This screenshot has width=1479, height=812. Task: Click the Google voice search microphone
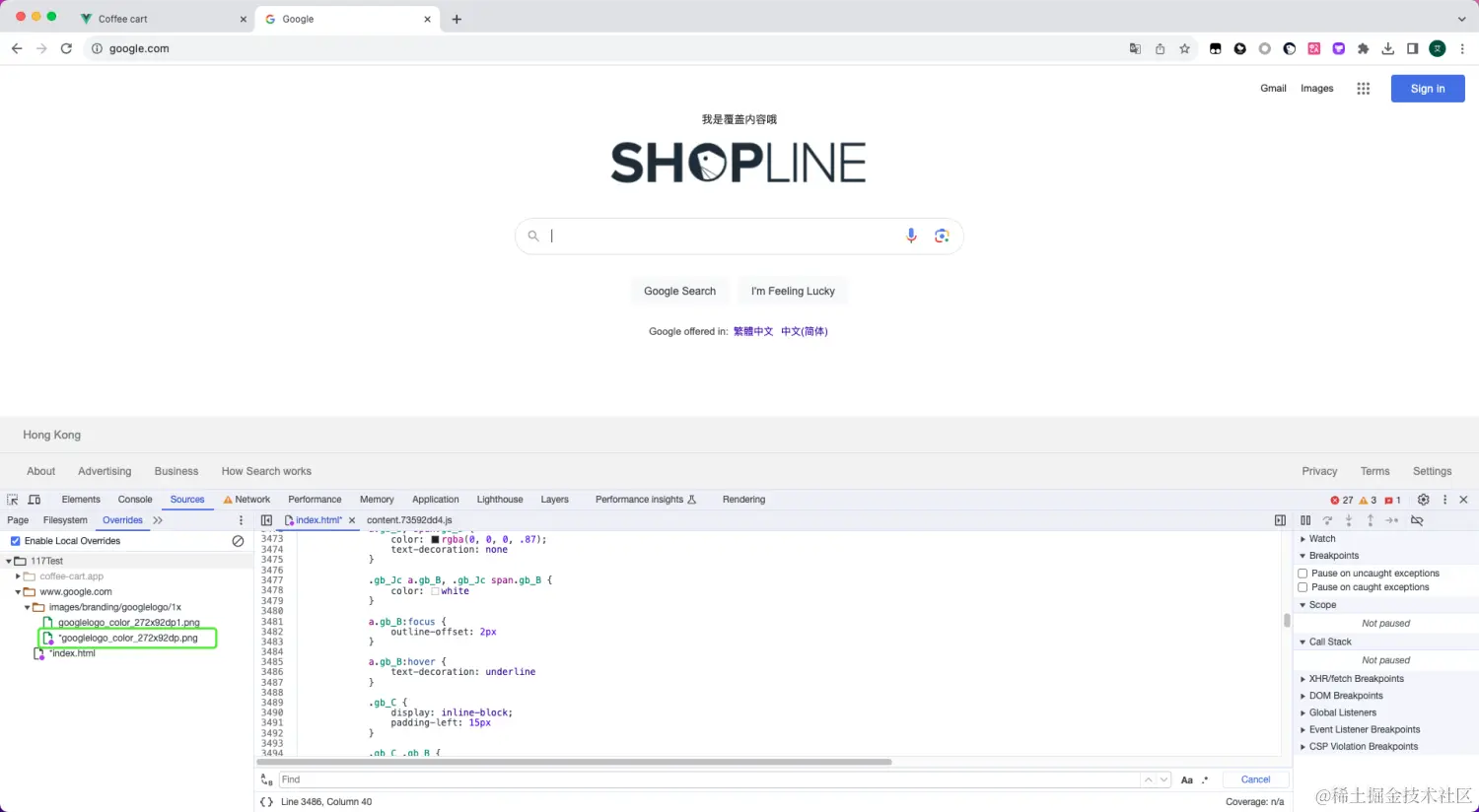(x=911, y=236)
